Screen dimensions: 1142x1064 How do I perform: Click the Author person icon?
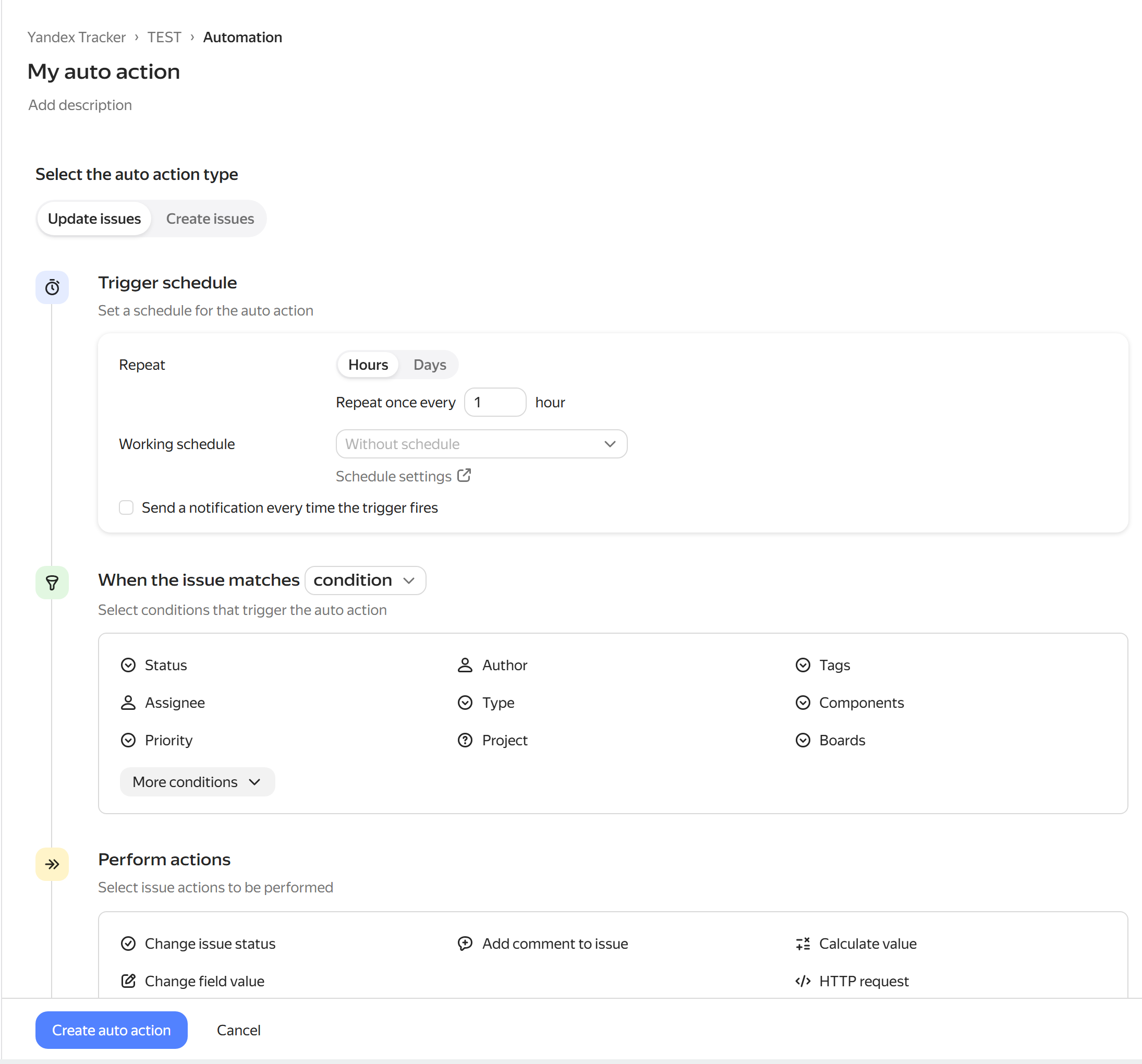pos(465,666)
